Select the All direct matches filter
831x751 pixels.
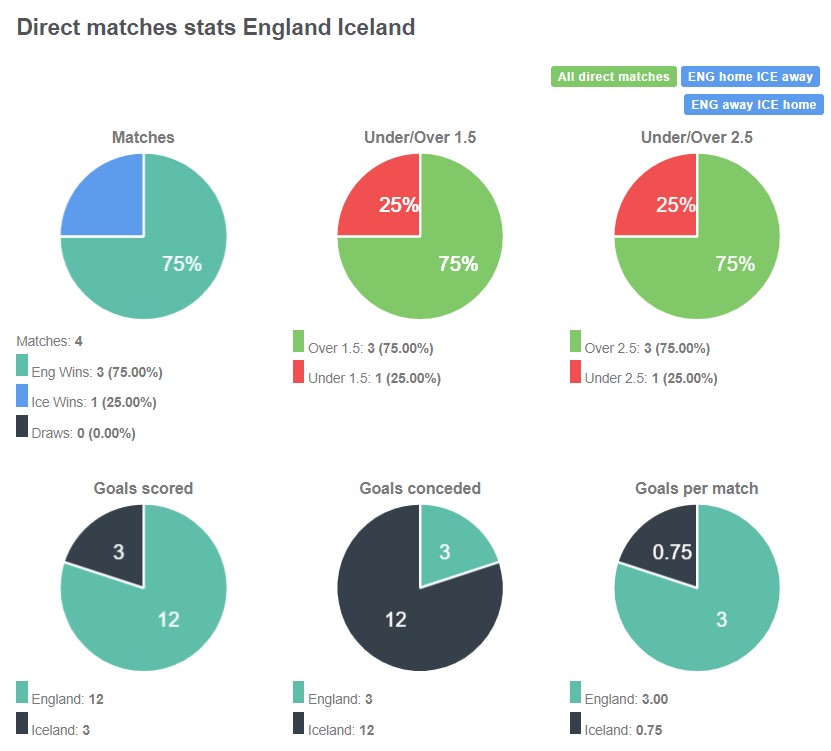coord(613,76)
